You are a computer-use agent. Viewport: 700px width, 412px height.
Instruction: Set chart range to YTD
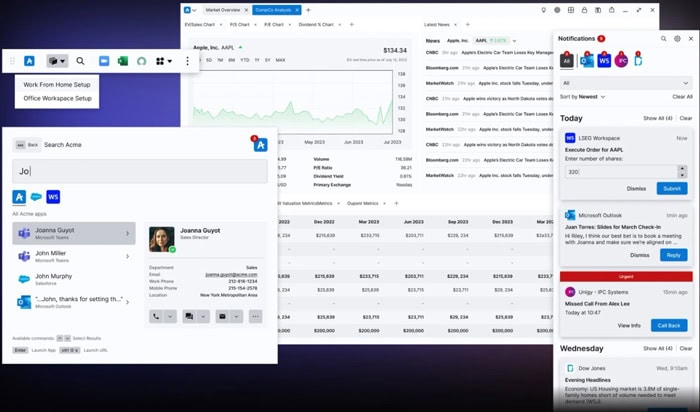coord(245,60)
